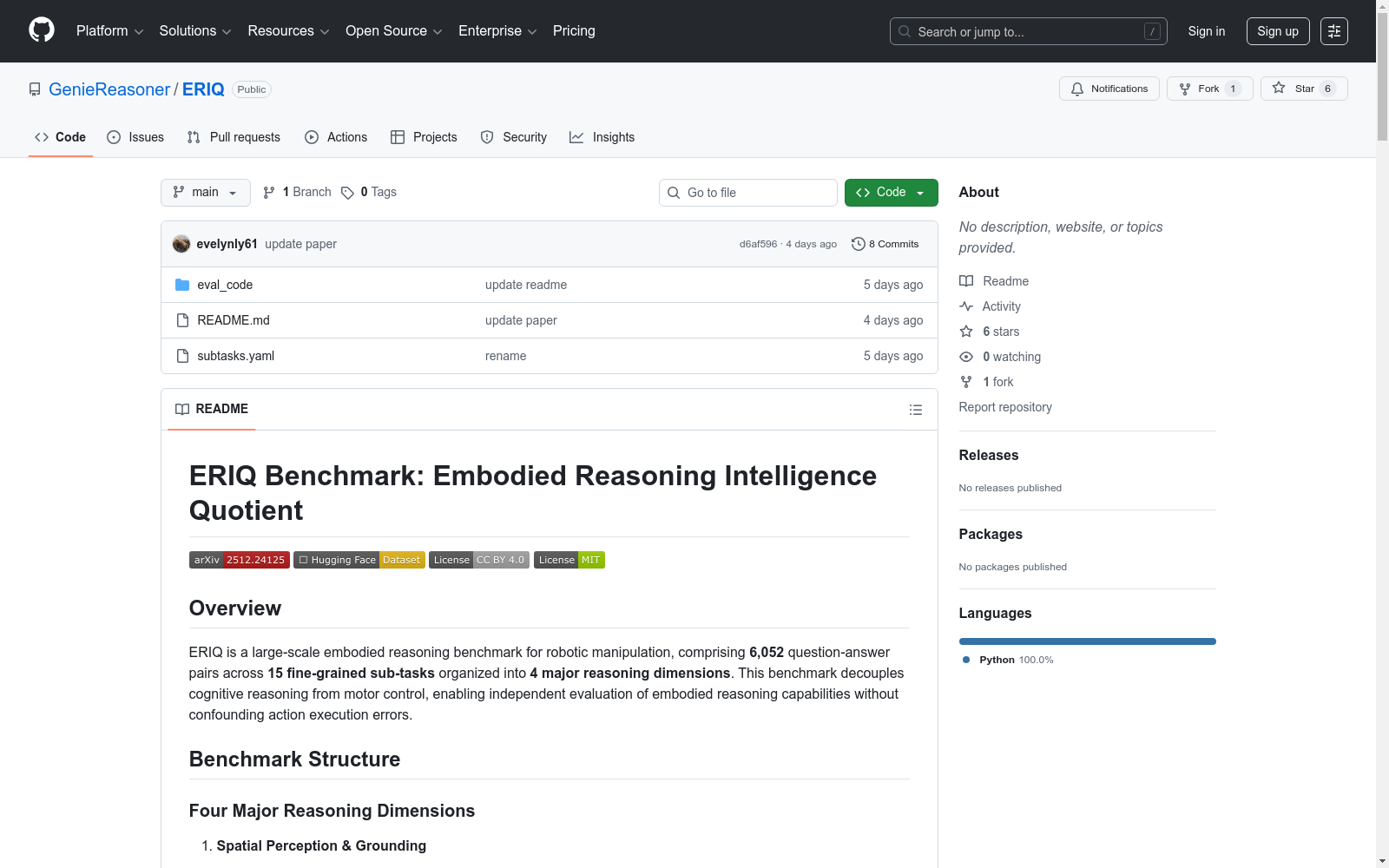Click the Sign in link
1389x868 pixels.
(x=1207, y=31)
